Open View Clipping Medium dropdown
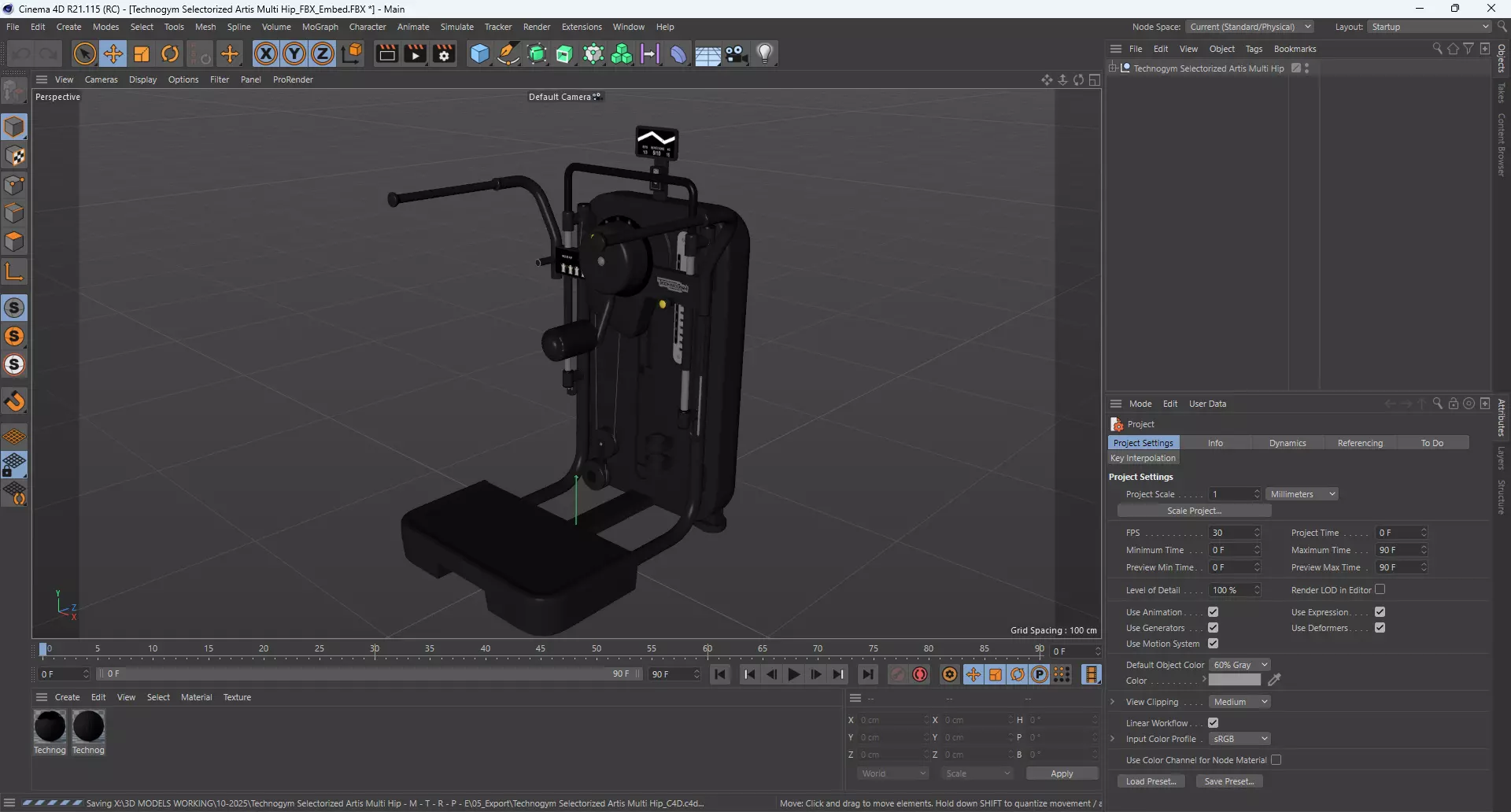 (x=1239, y=702)
